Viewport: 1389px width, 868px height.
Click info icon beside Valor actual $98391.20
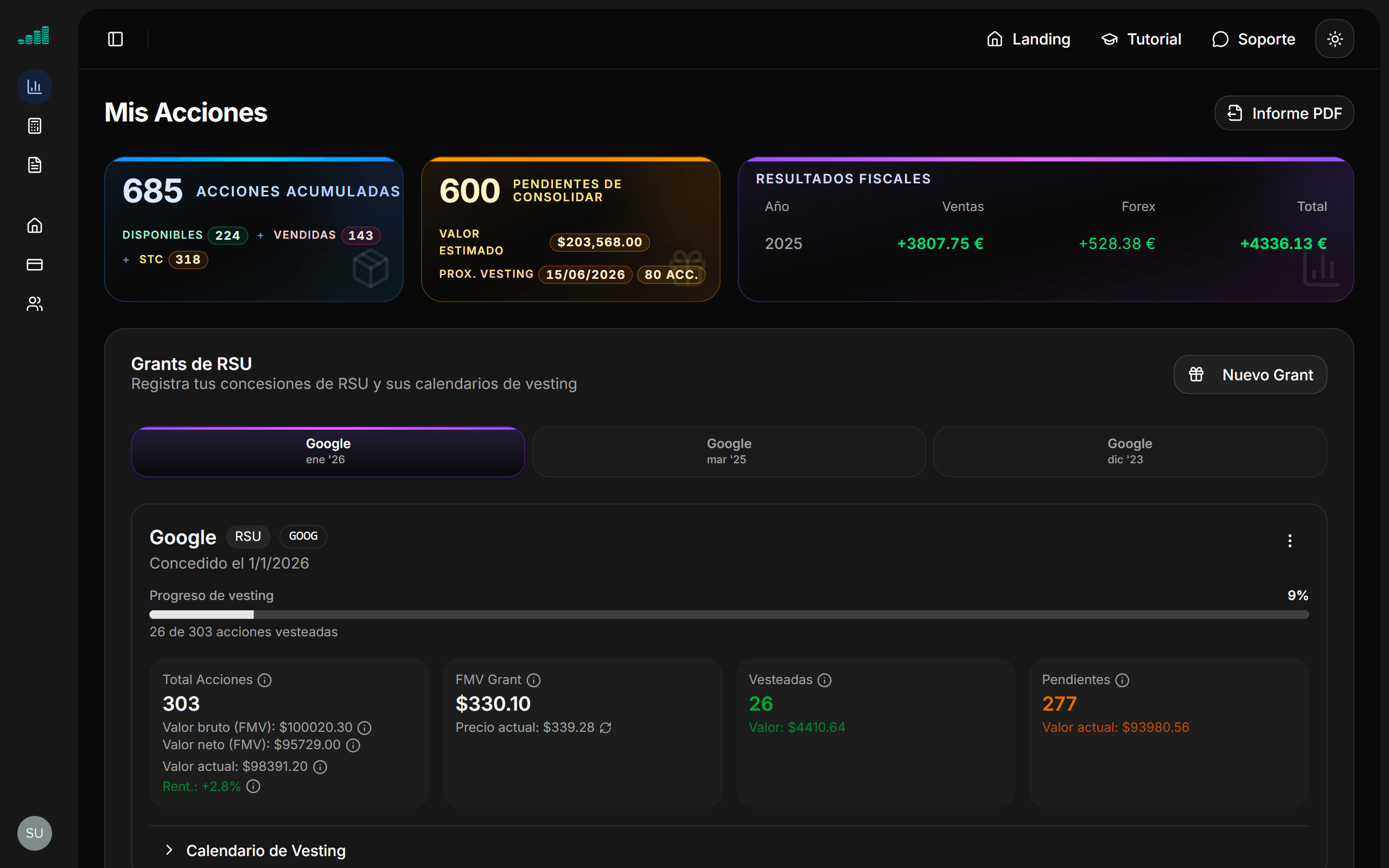tap(320, 767)
